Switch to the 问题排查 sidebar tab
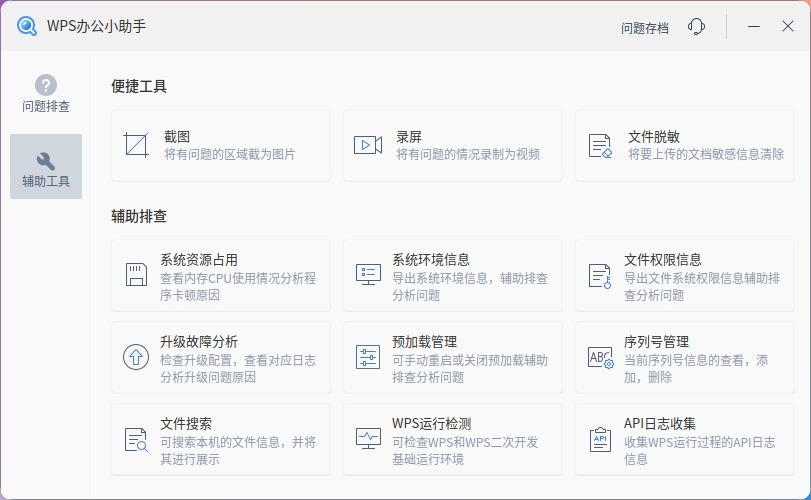This screenshot has width=811, height=500. (46, 93)
